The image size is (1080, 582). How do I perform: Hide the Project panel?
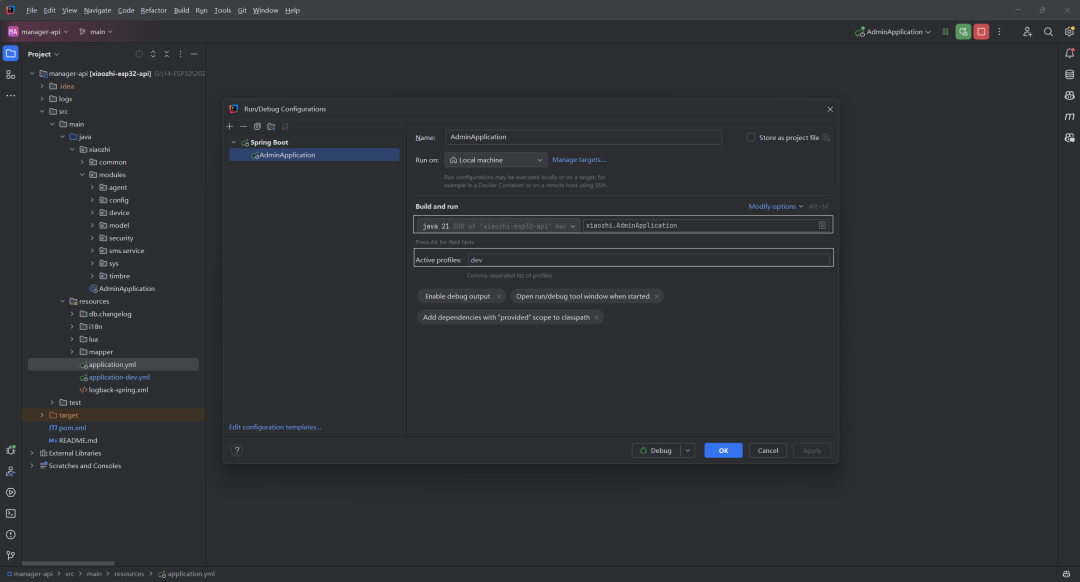(x=194, y=54)
